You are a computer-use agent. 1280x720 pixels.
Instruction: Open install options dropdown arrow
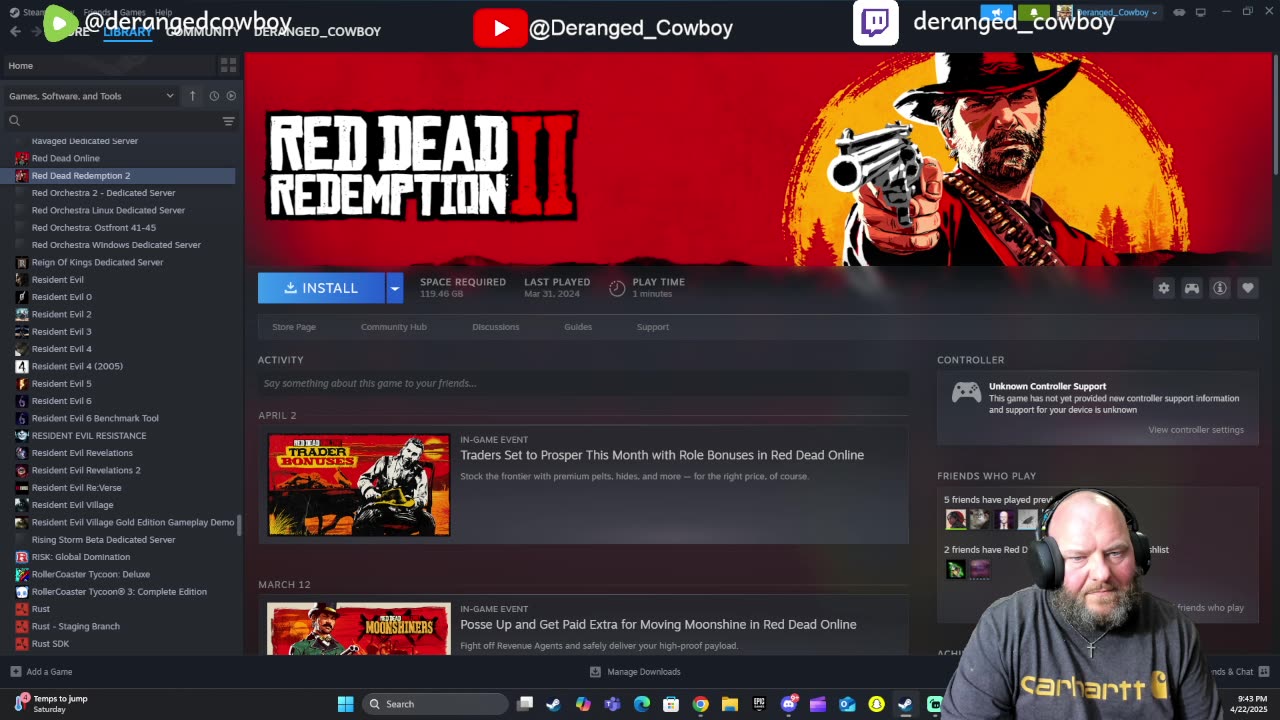(395, 288)
